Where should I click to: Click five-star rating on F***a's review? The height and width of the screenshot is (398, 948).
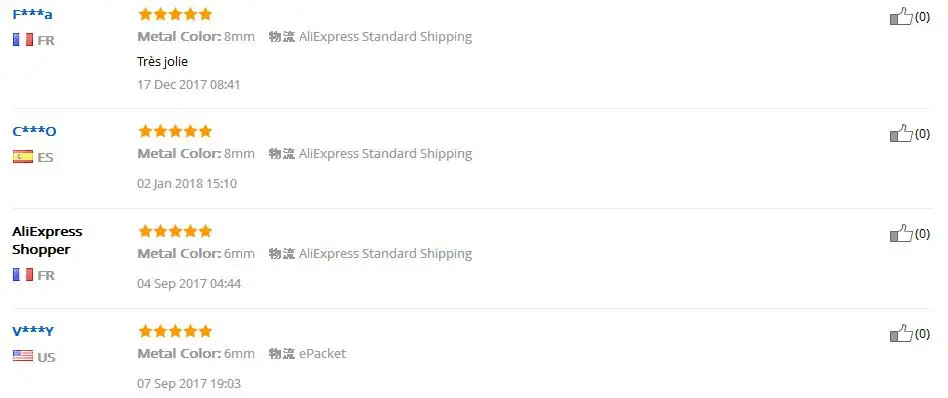click(175, 14)
